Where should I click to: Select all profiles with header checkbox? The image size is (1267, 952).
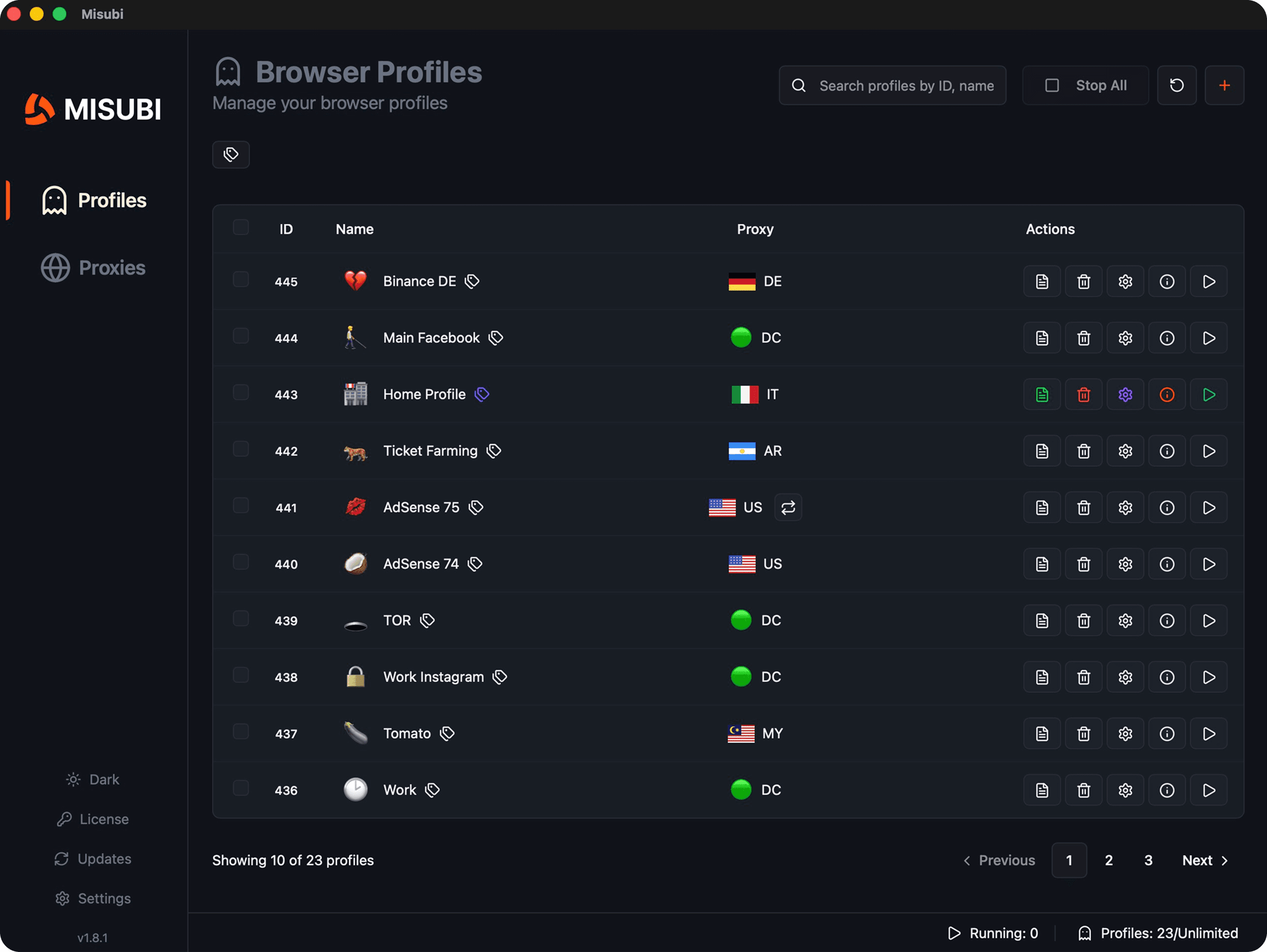coord(240,228)
